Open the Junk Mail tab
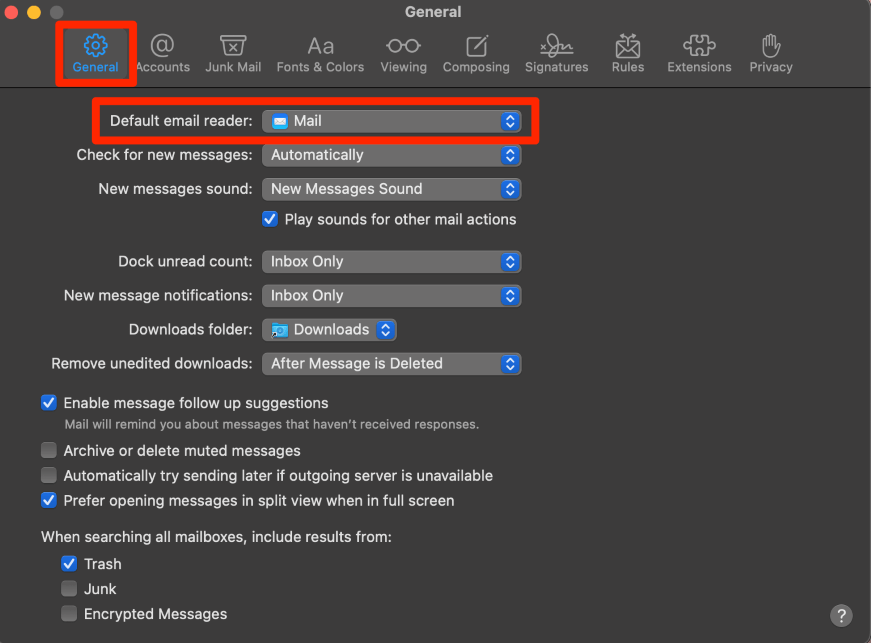Viewport: 871px width, 643px height. pos(233,54)
